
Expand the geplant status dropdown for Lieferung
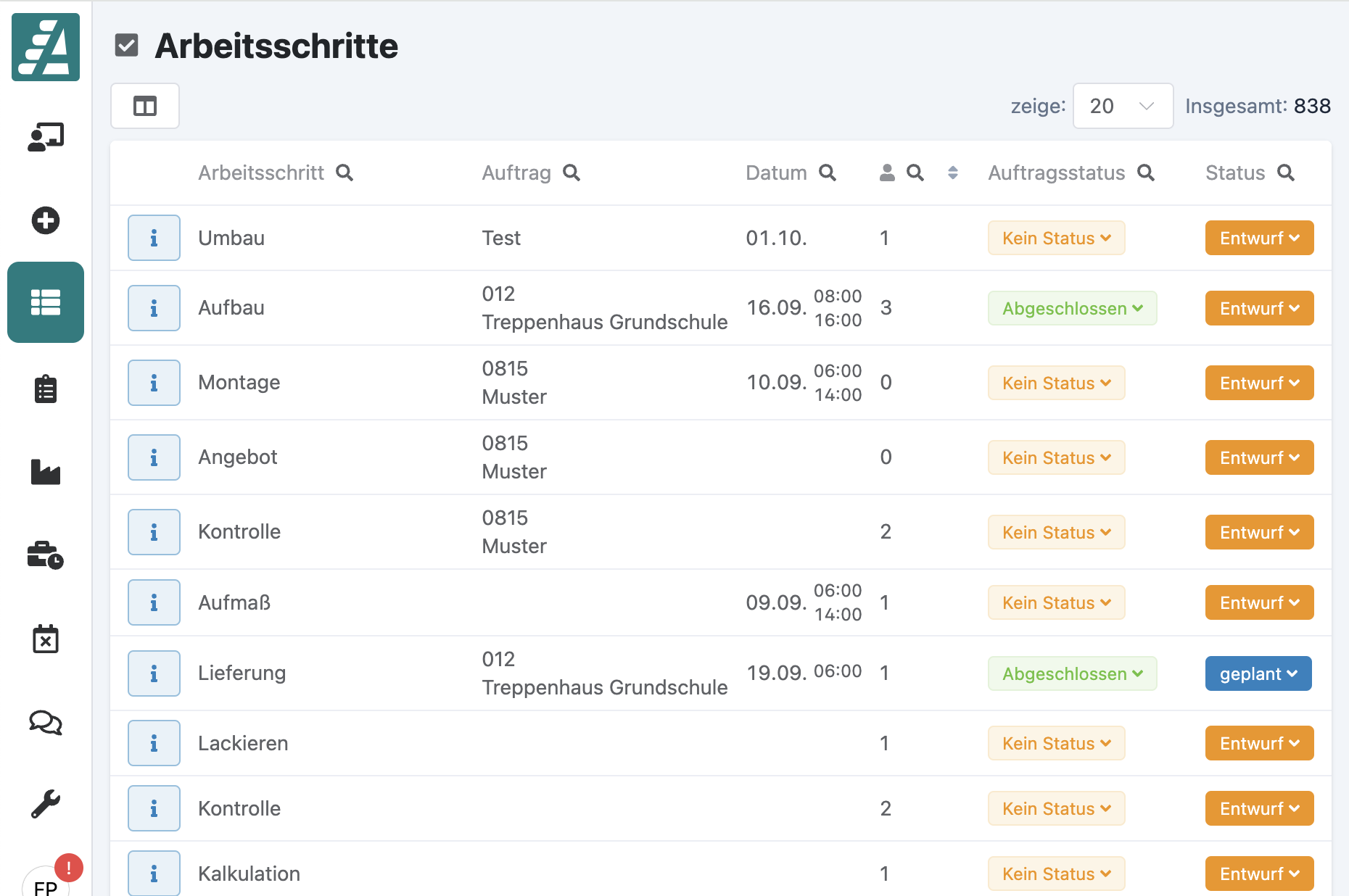coord(1258,673)
